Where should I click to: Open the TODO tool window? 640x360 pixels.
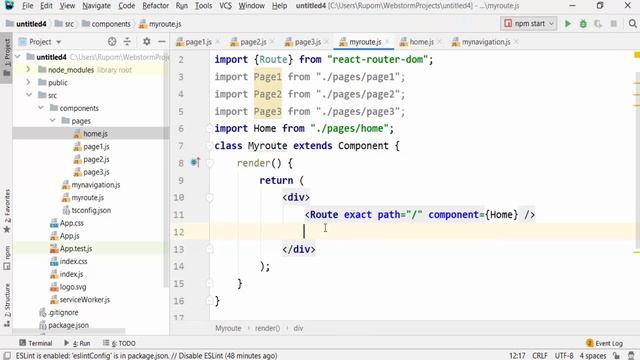click(120, 343)
